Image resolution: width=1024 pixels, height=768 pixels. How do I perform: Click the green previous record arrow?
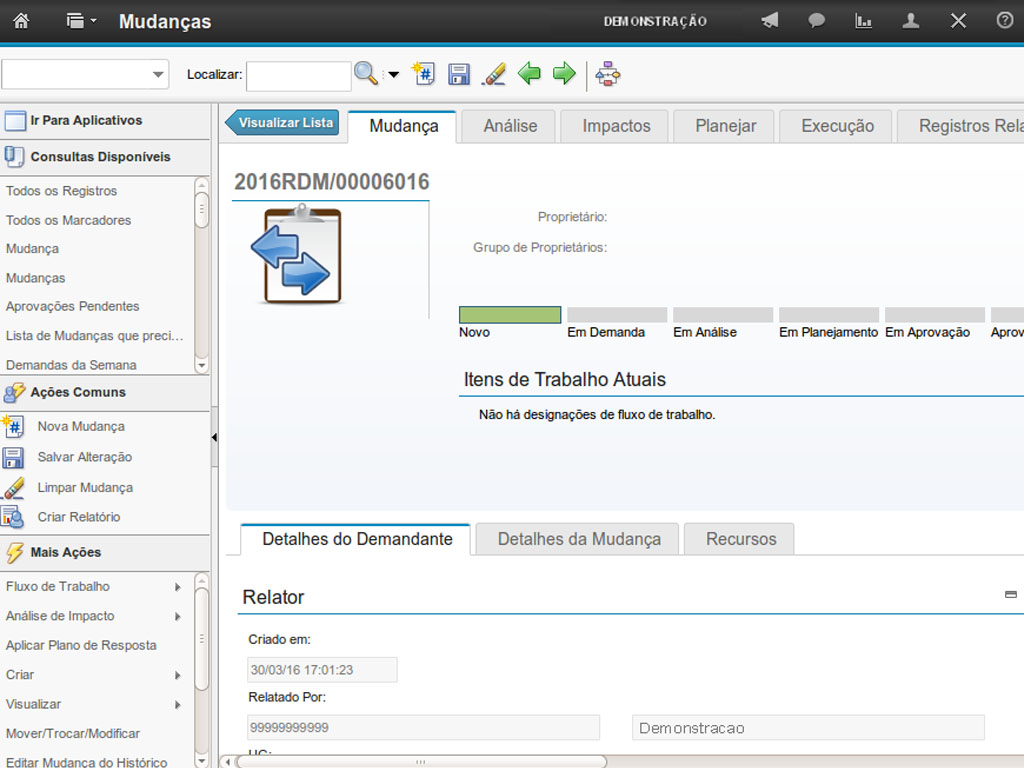click(x=529, y=74)
